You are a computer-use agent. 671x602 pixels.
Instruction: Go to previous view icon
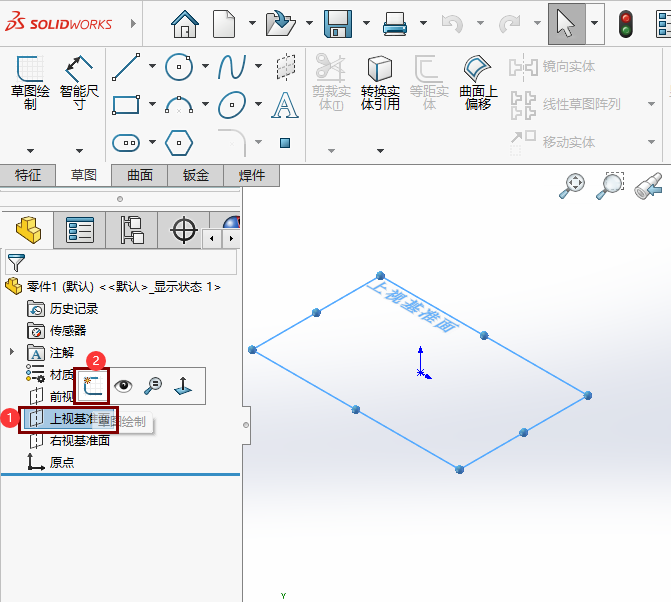click(648, 186)
